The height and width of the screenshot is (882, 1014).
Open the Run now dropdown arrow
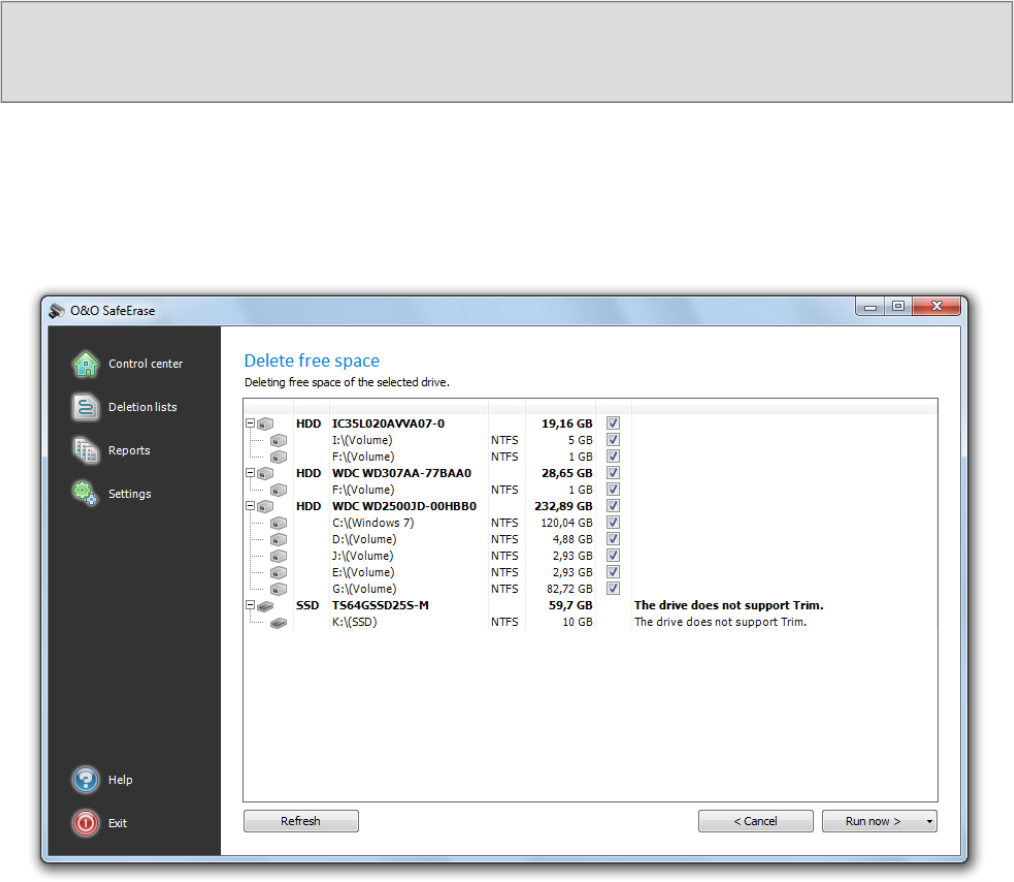(929, 822)
